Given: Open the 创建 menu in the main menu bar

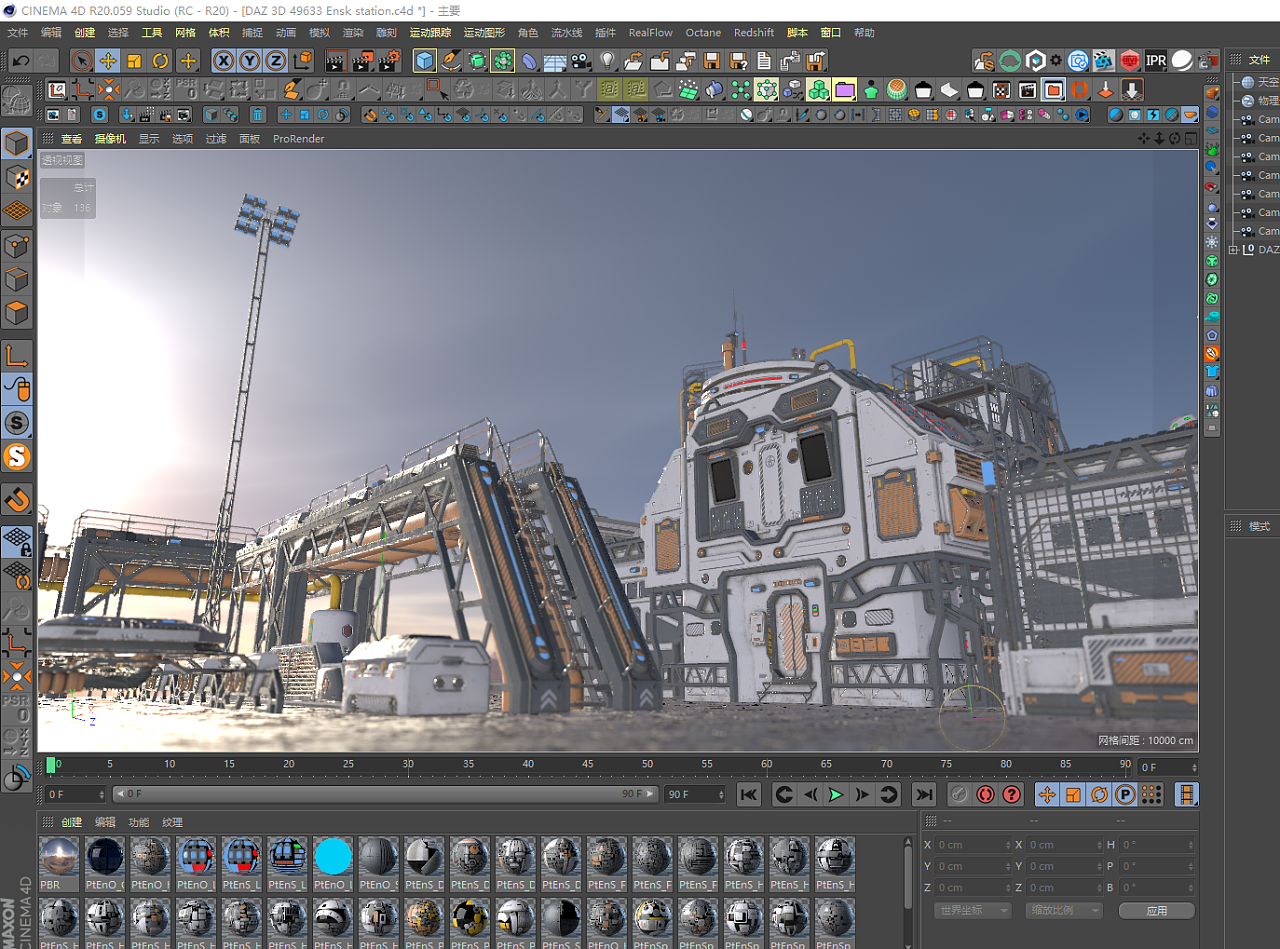Looking at the screenshot, I should pyautogui.click(x=85, y=33).
